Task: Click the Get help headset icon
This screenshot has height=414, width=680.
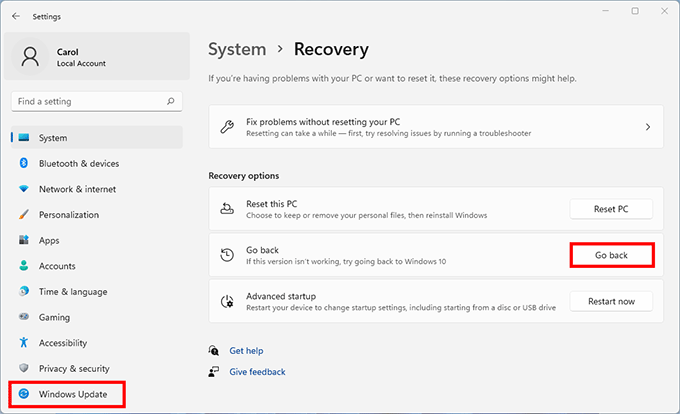Action: [213, 350]
